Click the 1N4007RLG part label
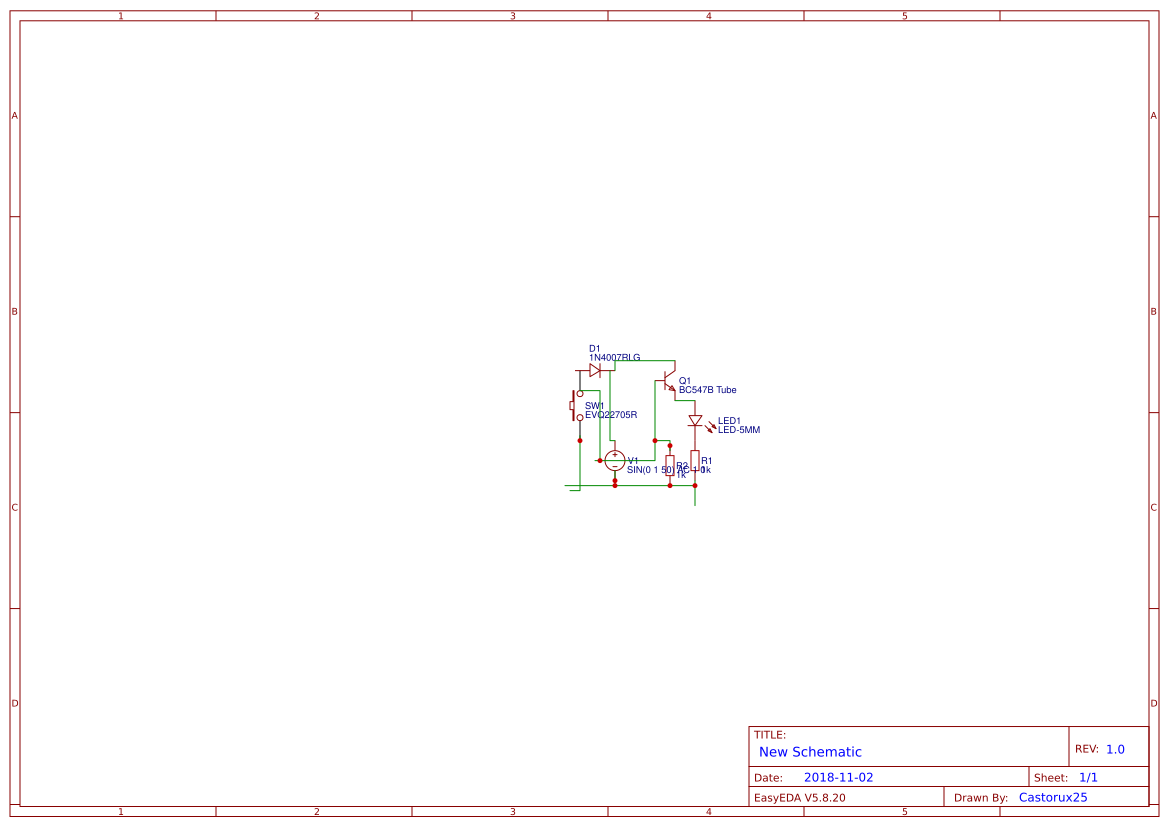 614,358
